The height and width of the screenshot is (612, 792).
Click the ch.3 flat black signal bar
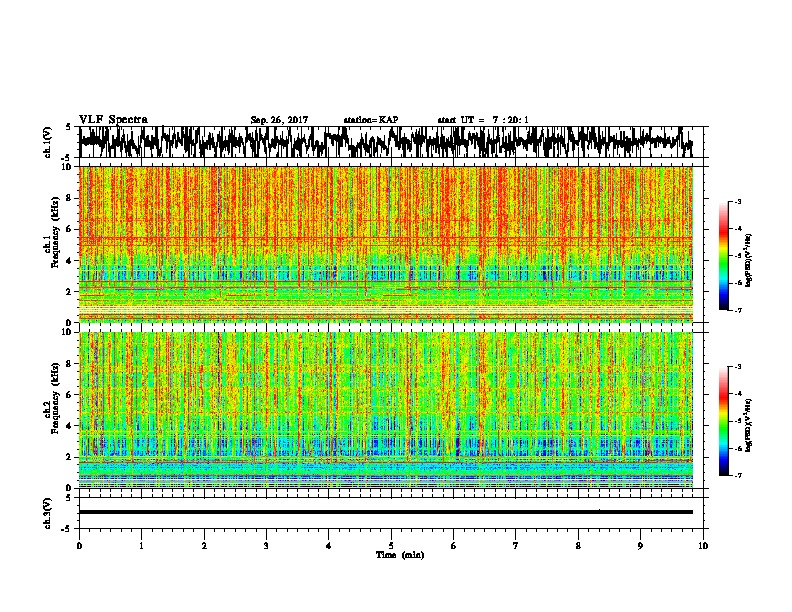tap(386, 512)
